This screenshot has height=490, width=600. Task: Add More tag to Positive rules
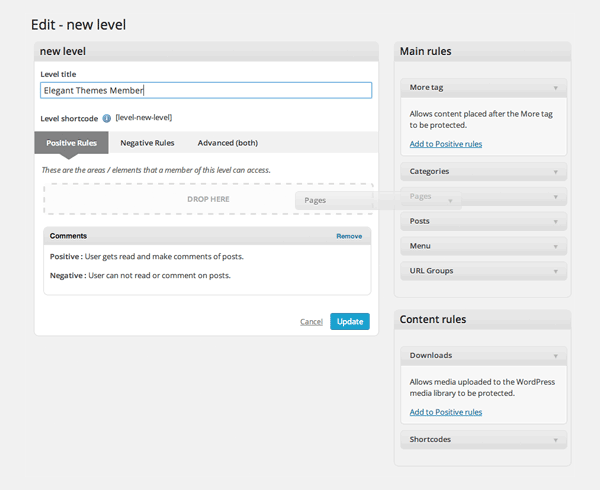(446, 144)
